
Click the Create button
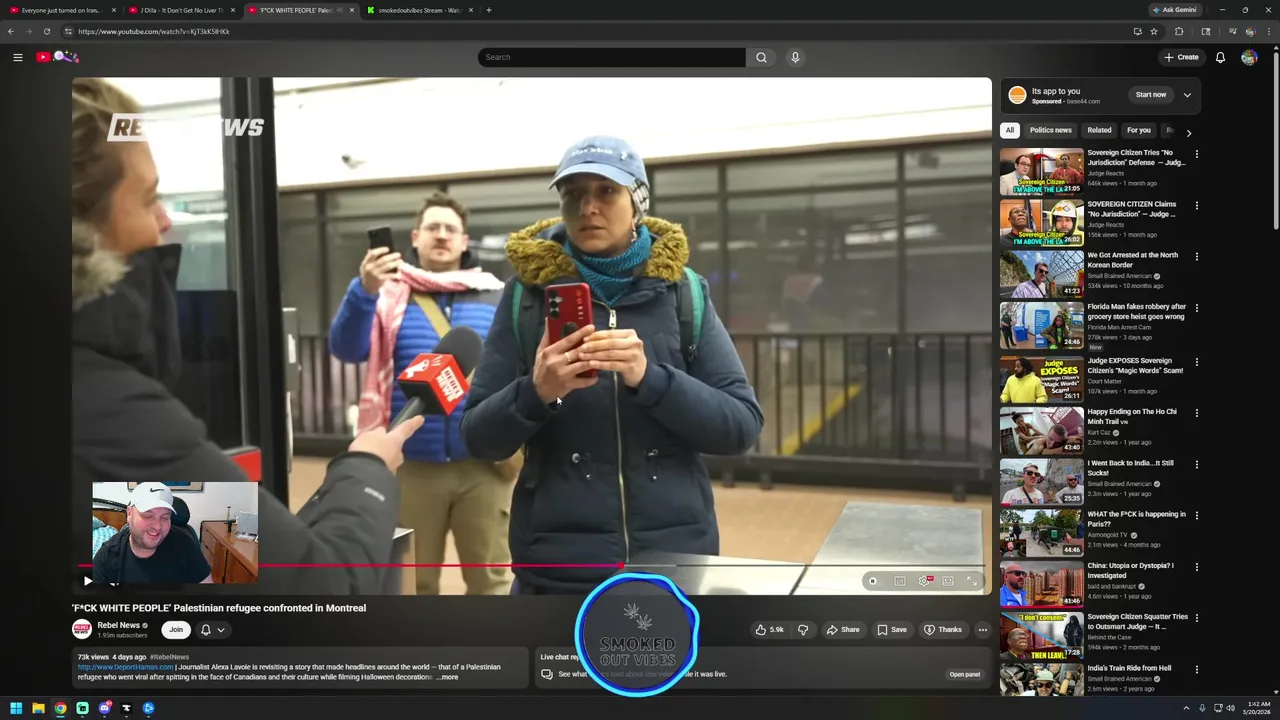coord(1181,57)
